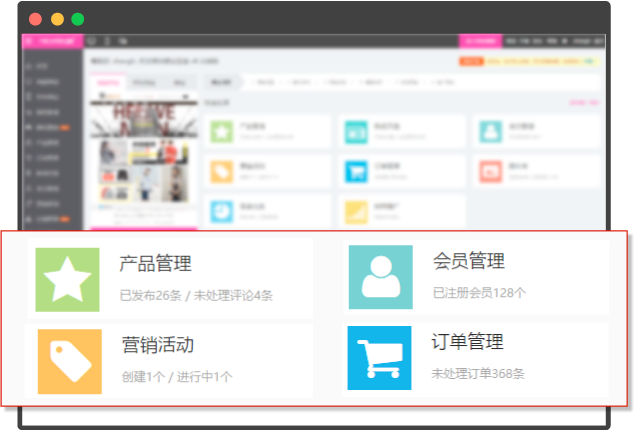Click the pink button in the top bar
Image resolution: width=635 pixels, height=430 pixels.
pos(479,41)
